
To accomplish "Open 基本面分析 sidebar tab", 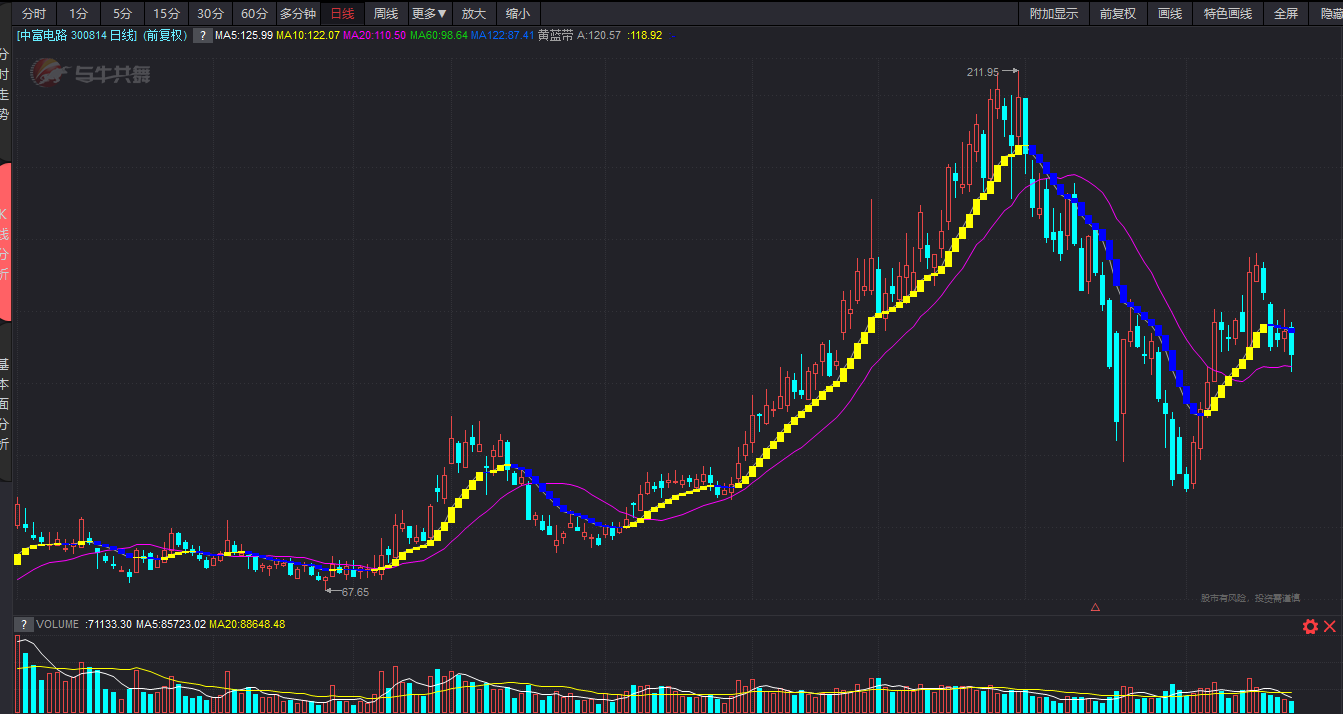I will tap(5, 404).
